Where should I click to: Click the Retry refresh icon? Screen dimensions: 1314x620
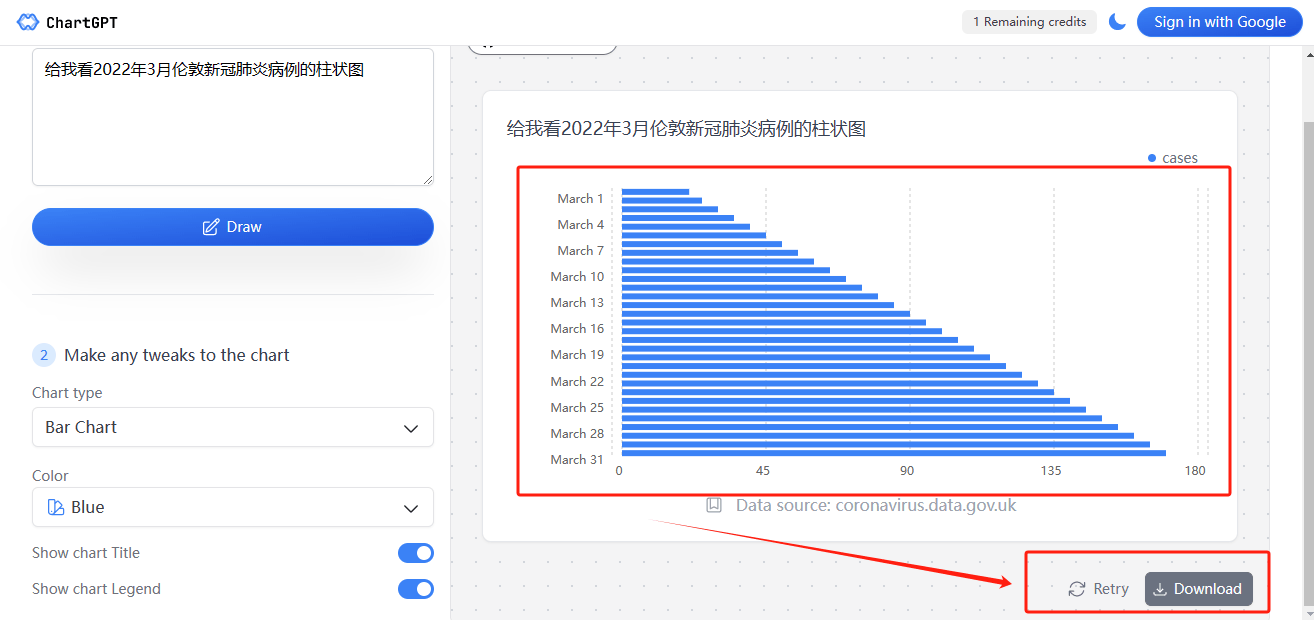(1077, 589)
